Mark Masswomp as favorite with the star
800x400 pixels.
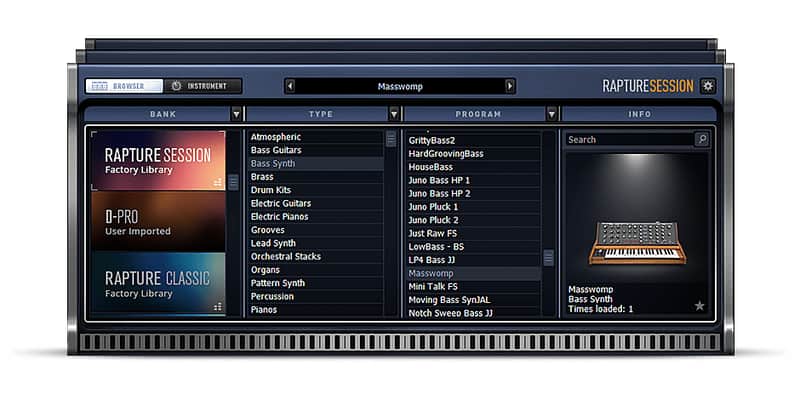[699, 306]
